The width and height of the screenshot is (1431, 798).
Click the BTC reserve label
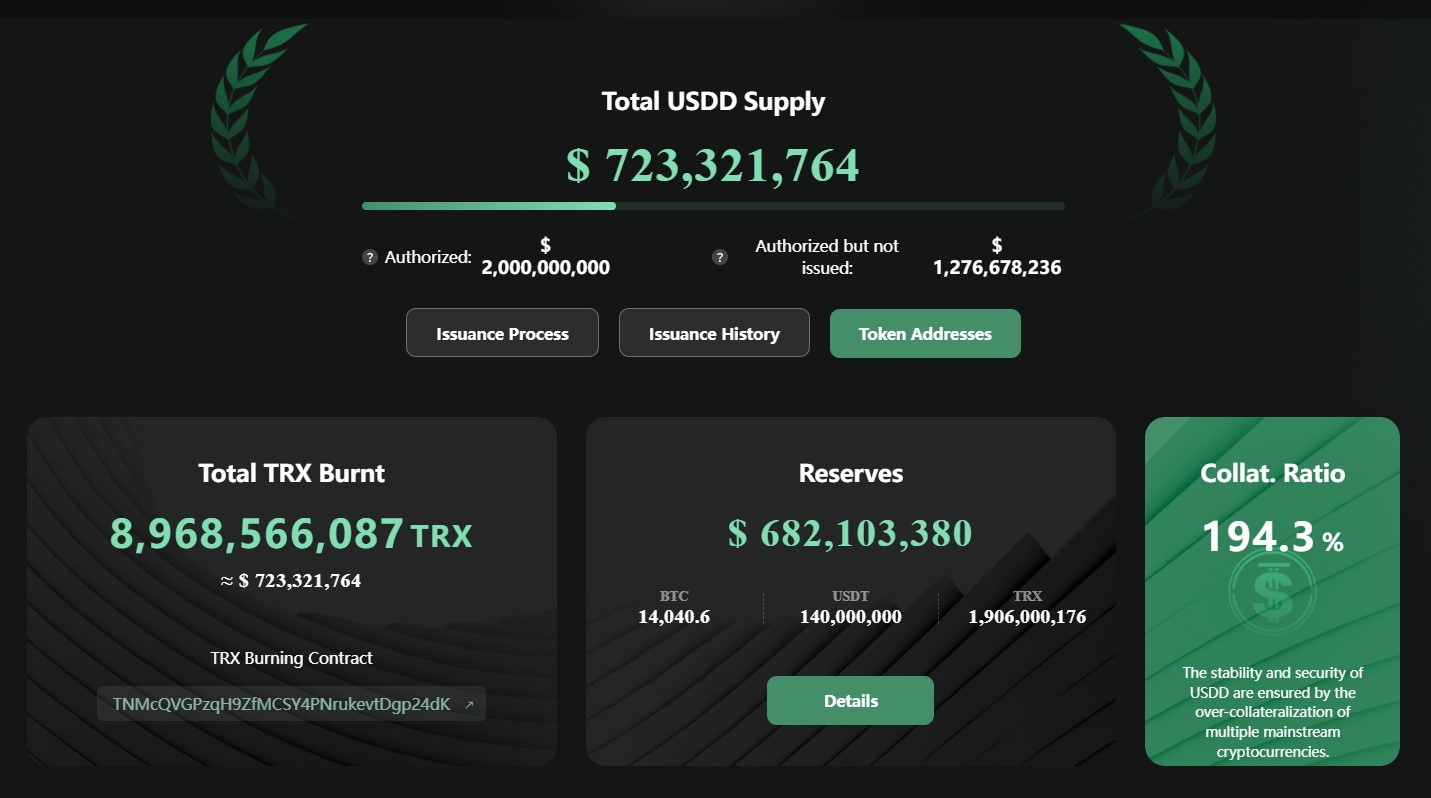pyautogui.click(x=674, y=596)
